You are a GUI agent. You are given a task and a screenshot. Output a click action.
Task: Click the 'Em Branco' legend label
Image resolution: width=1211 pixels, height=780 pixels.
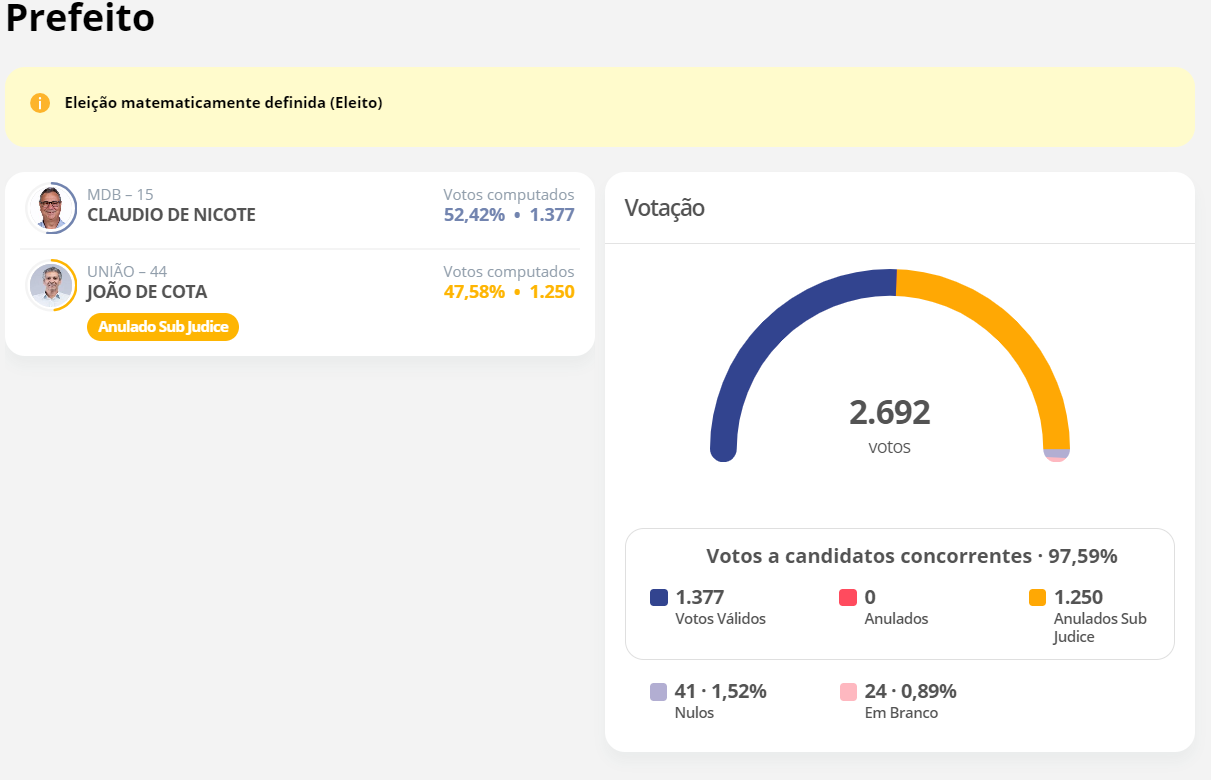pos(901,713)
